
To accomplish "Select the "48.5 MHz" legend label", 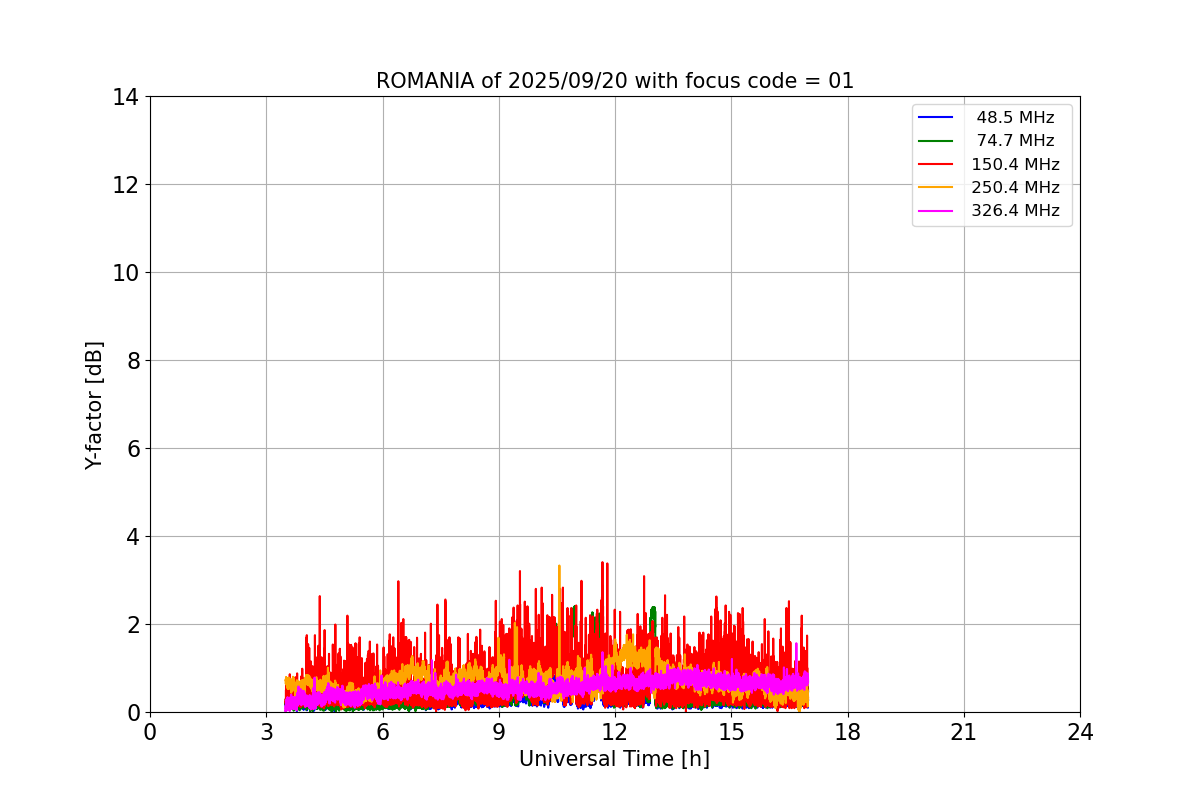I will coord(1015,118).
